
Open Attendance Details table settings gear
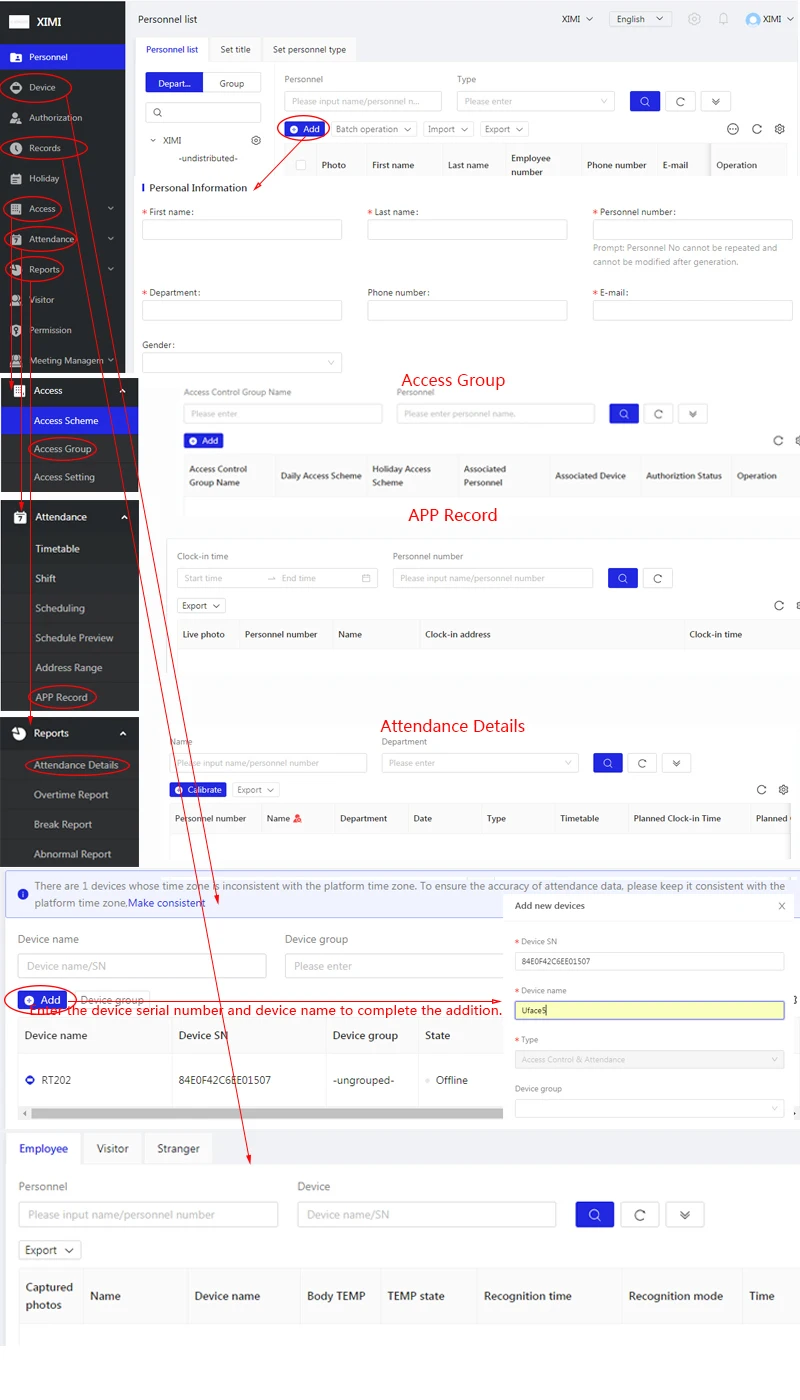click(783, 790)
